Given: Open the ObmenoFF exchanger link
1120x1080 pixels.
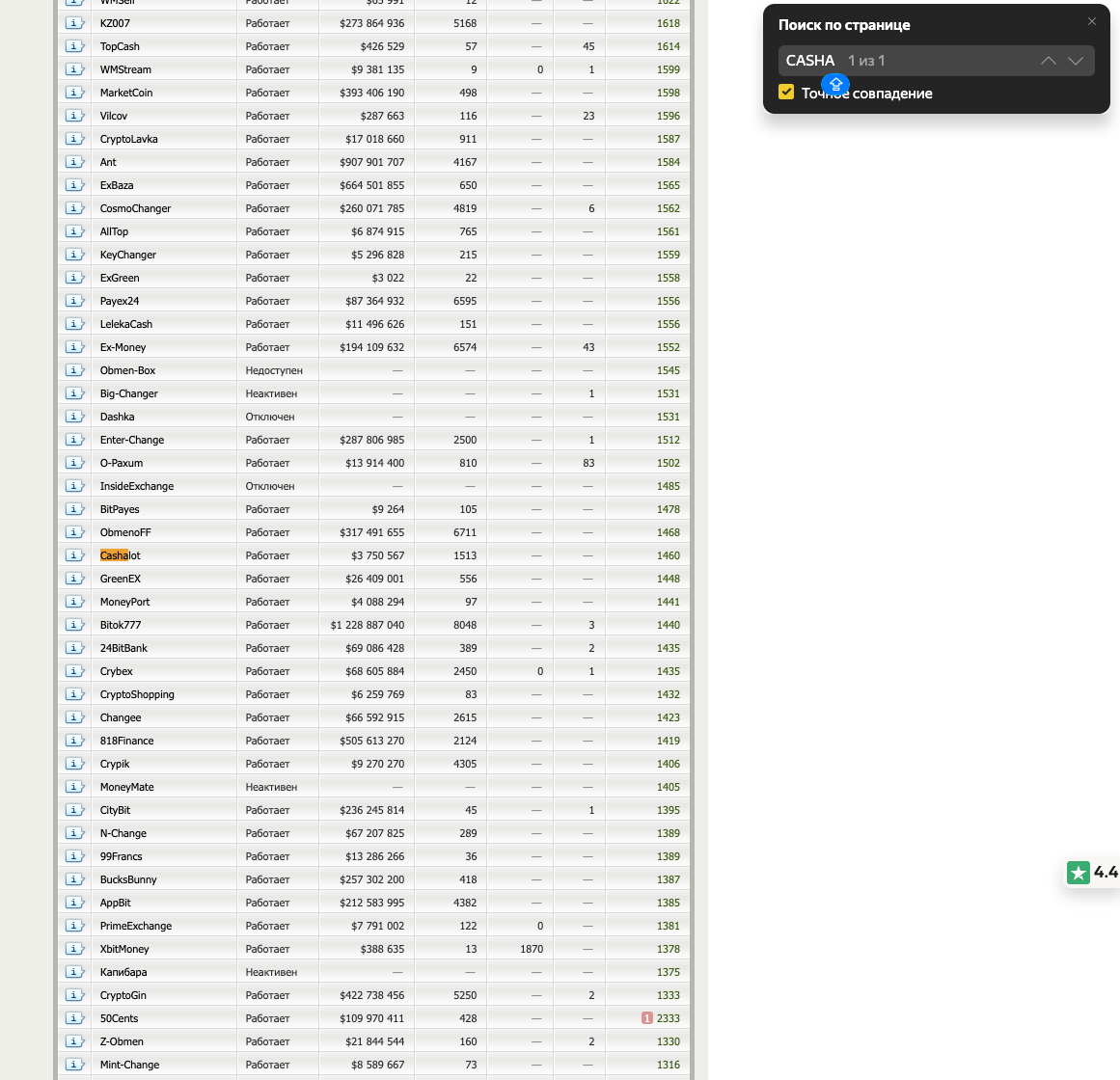Looking at the screenshot, I should tap(125, 532).
